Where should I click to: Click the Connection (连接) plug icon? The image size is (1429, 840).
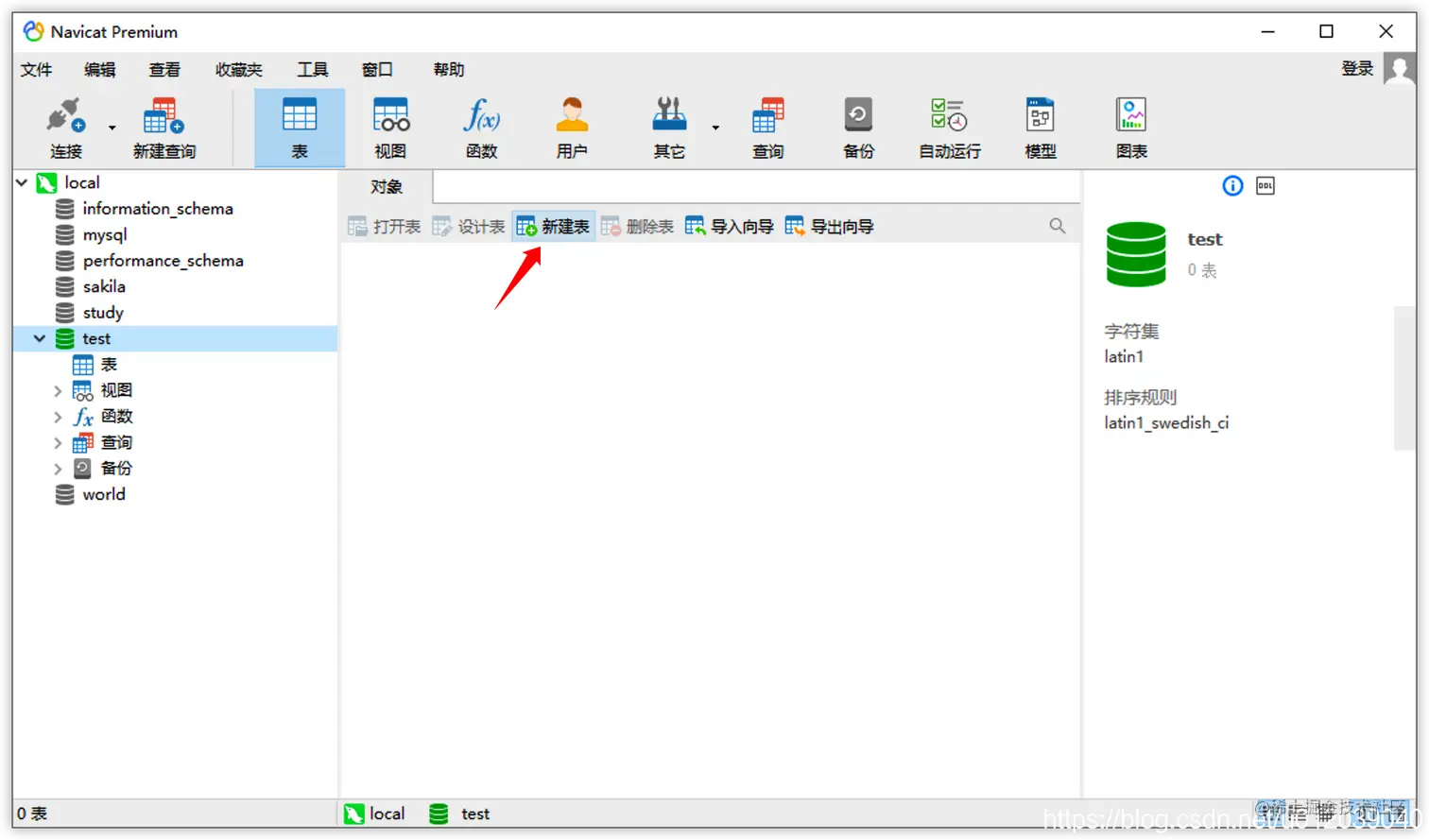65,116
